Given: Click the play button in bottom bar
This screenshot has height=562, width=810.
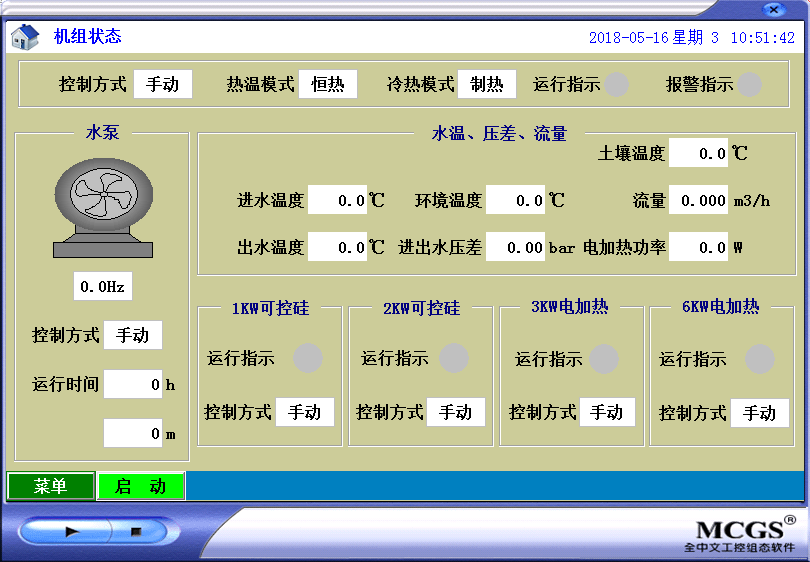Looking at the screenshot, I should 72,531.
